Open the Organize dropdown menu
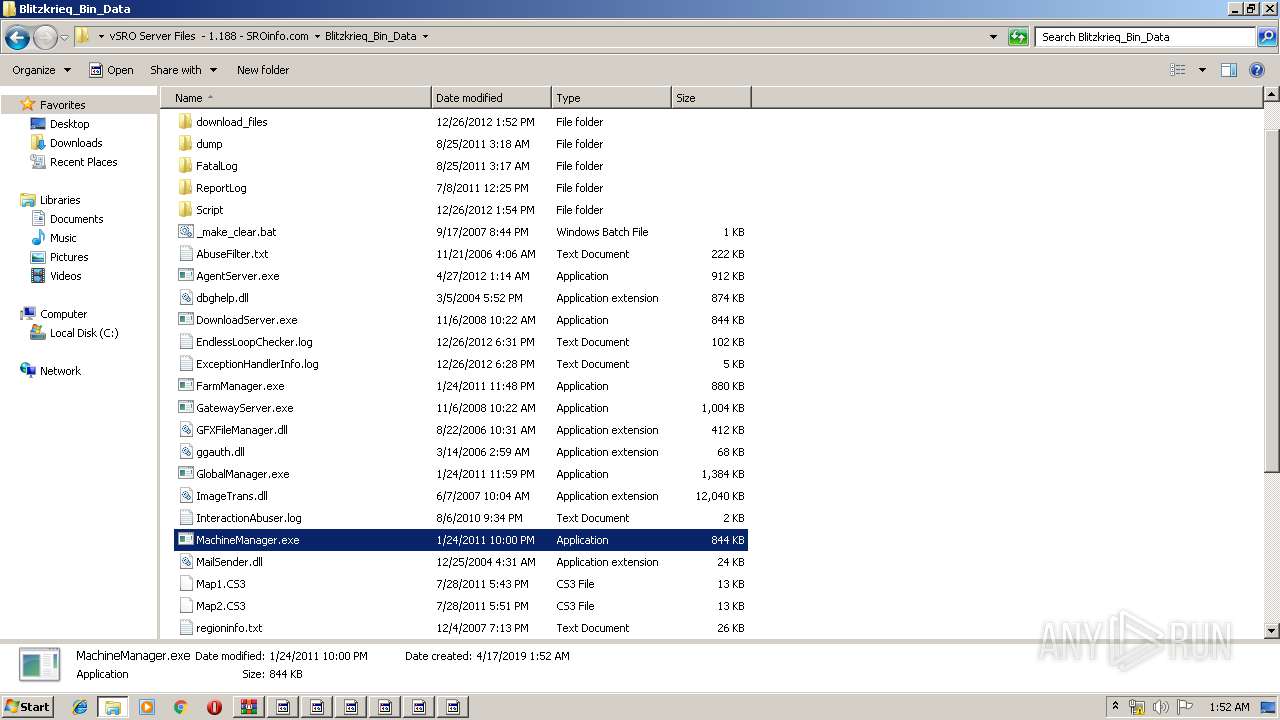Image resolution: width=1280 pixels, height=720 pixels. click(x=41, y=70)
